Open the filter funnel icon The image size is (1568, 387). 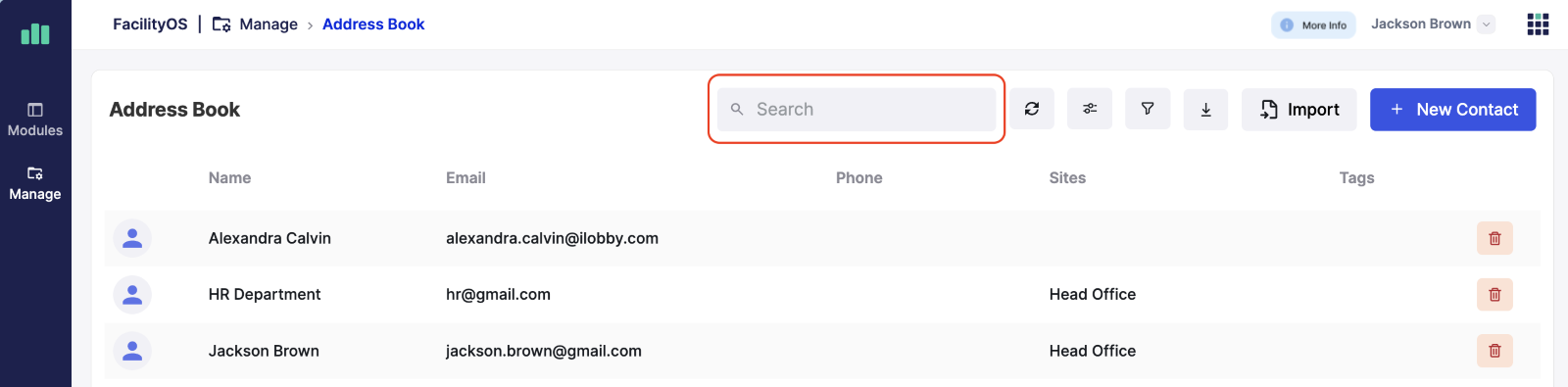[1148, 109]
